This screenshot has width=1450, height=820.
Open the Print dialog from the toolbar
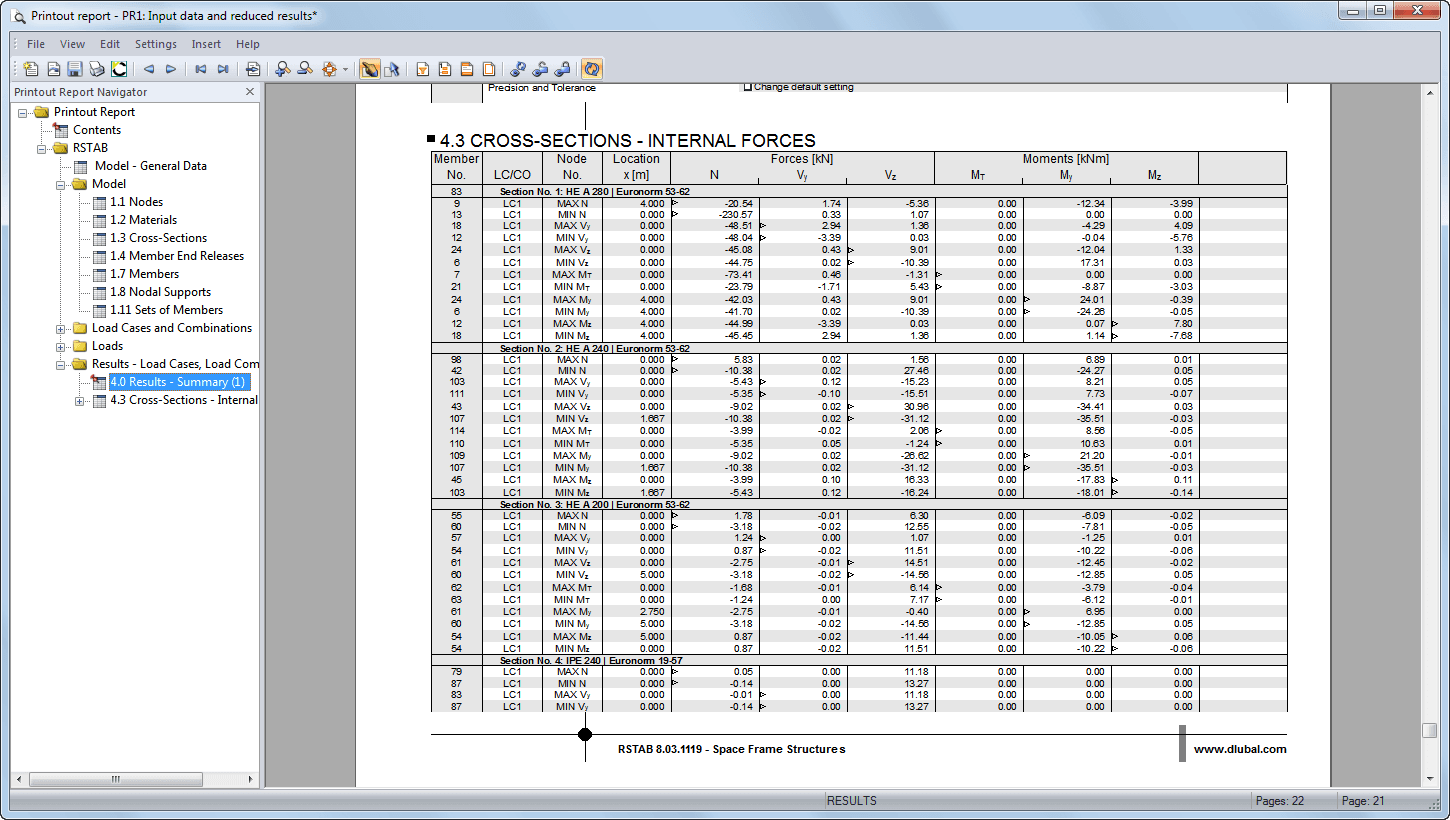click(x=97, y=69)
